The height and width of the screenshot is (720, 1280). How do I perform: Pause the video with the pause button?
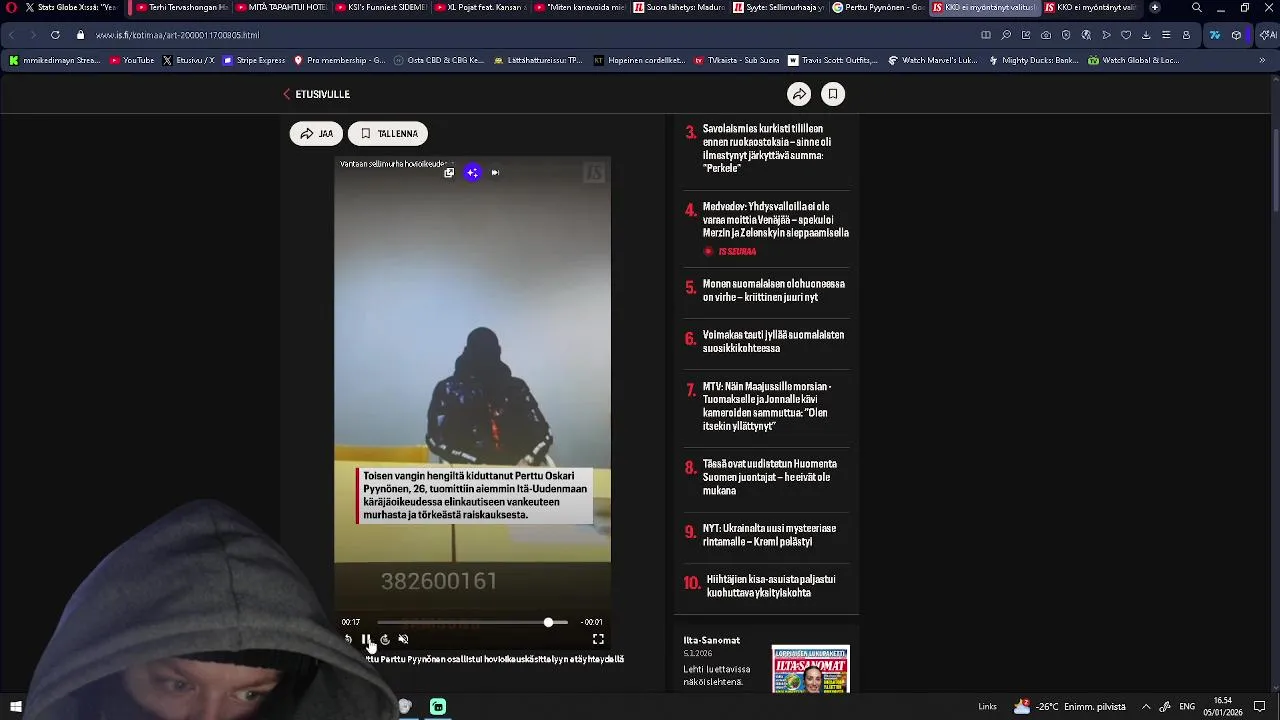click(x=366, y=639)
